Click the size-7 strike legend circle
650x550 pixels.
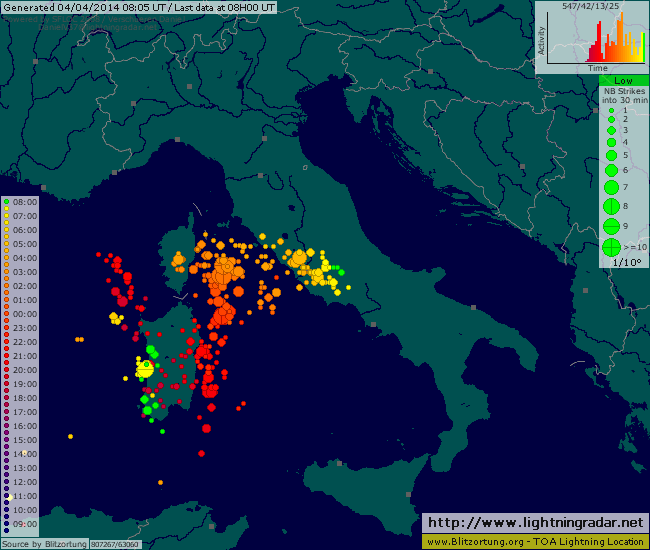click(x=611, y=187)
